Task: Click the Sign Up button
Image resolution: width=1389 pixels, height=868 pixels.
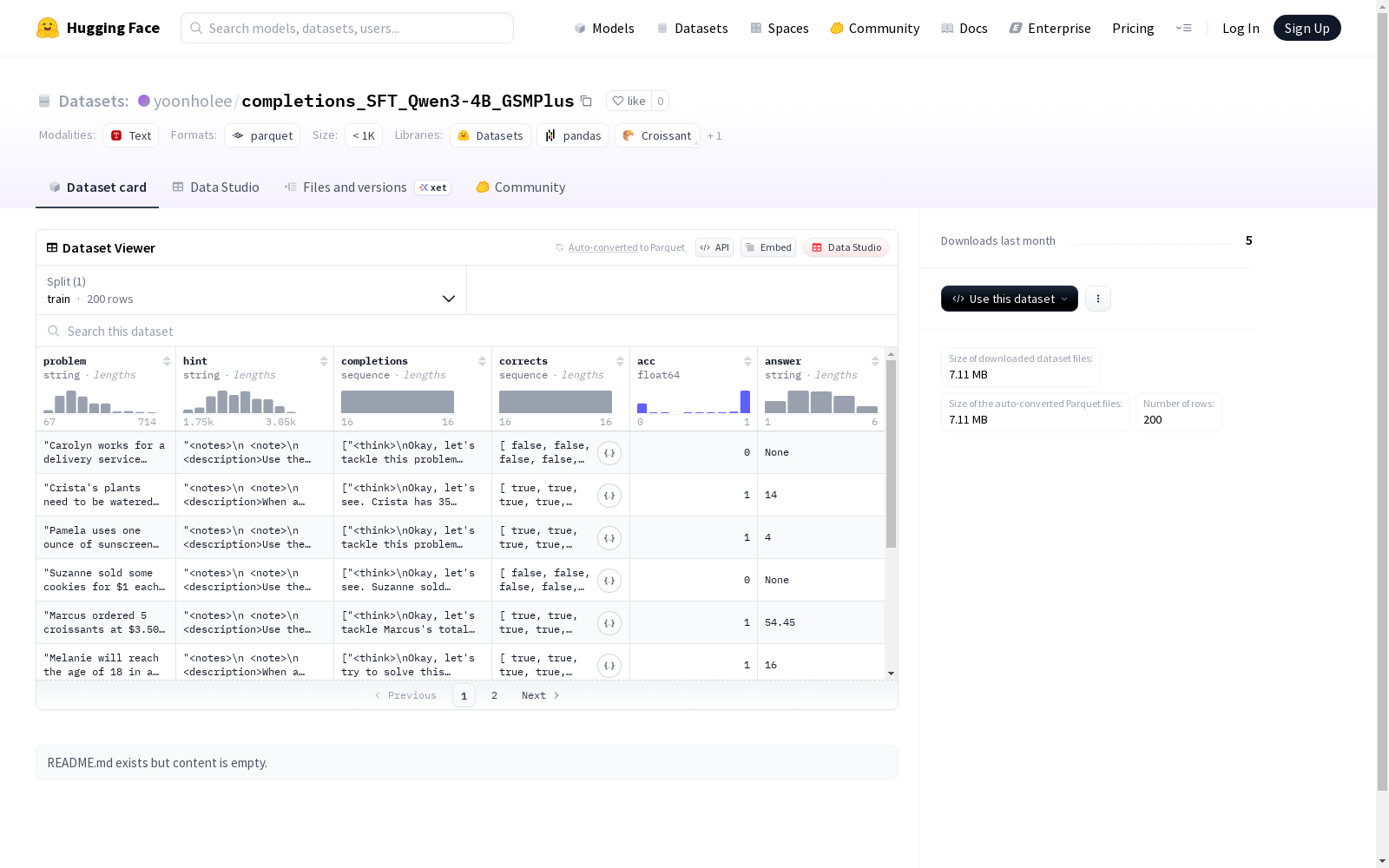Action: coord(1307,28)
